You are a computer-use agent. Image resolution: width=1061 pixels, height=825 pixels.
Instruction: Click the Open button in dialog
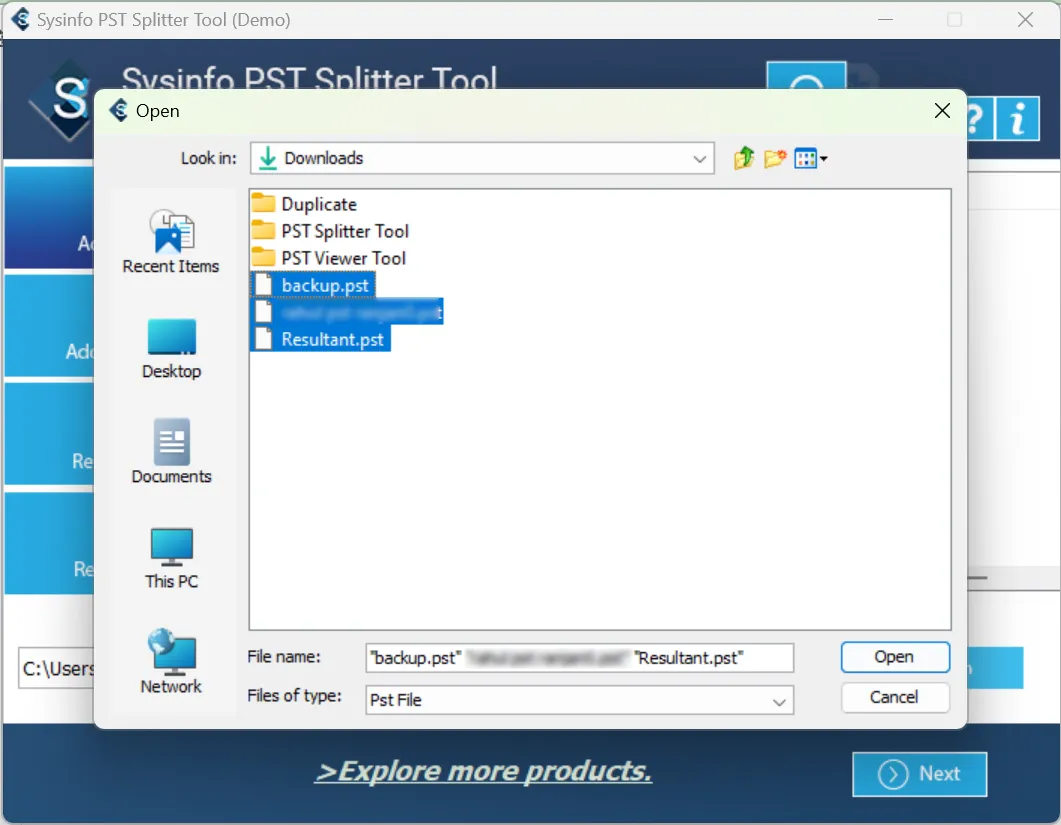point(895,657)
